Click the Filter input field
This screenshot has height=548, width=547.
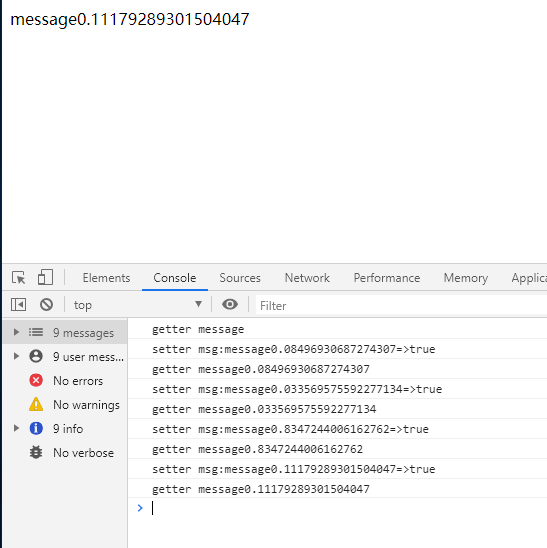click(401, 305)
